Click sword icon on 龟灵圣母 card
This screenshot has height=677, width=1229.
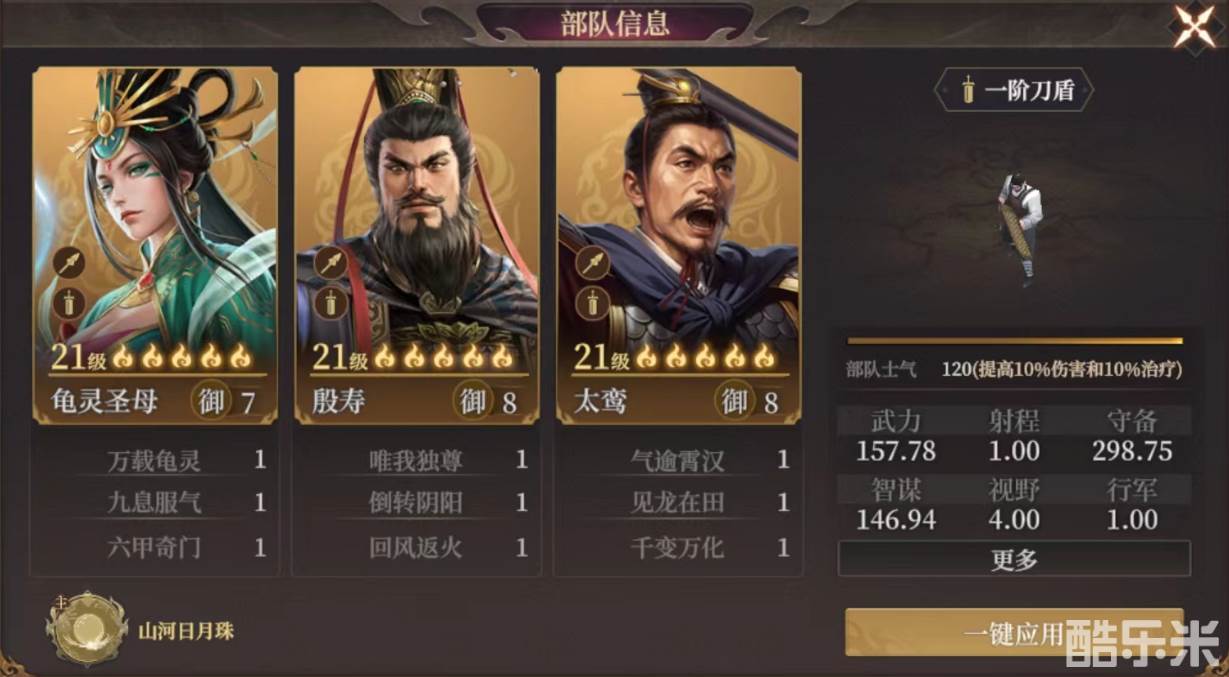tap(69, 301)
